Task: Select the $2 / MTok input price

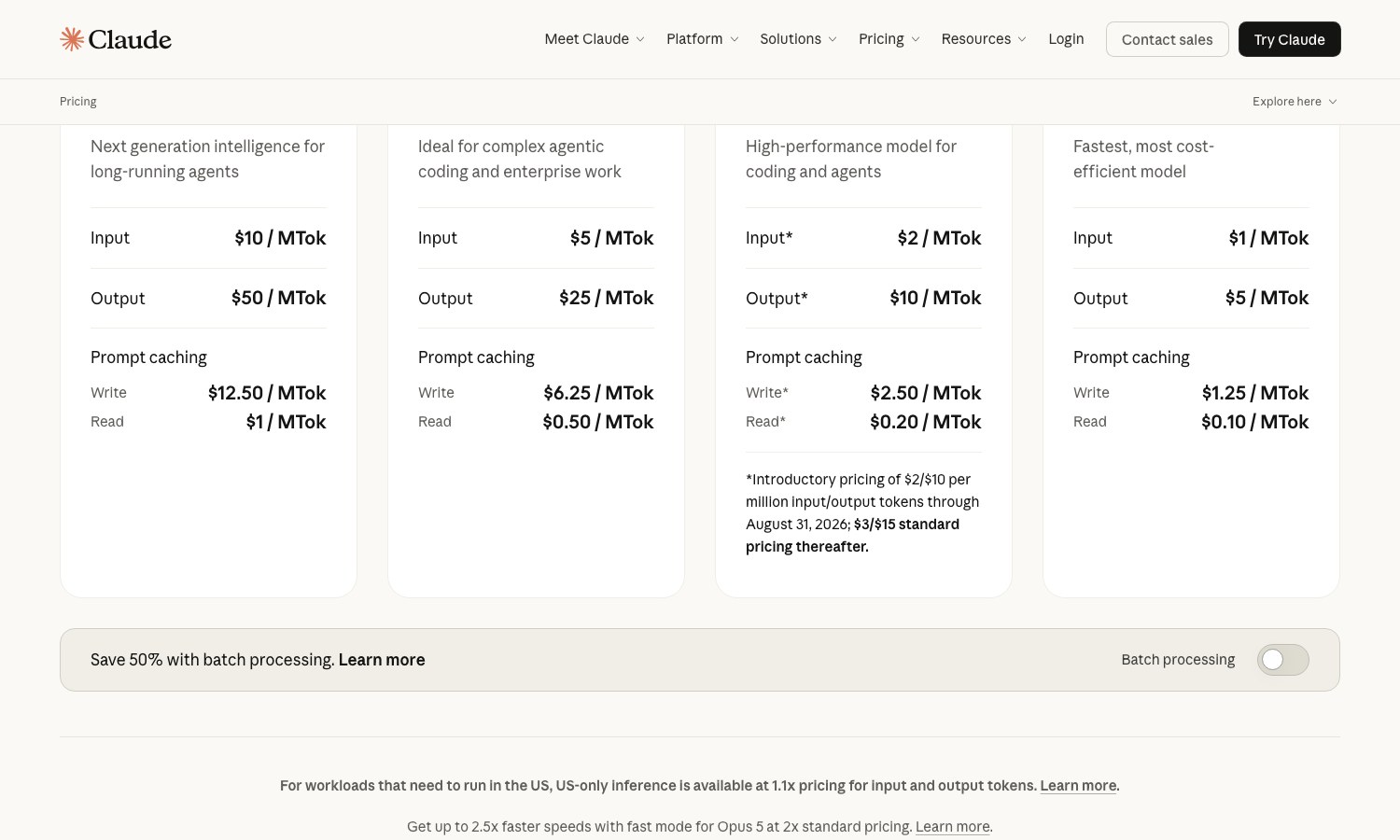Action: tap(939, 238)
